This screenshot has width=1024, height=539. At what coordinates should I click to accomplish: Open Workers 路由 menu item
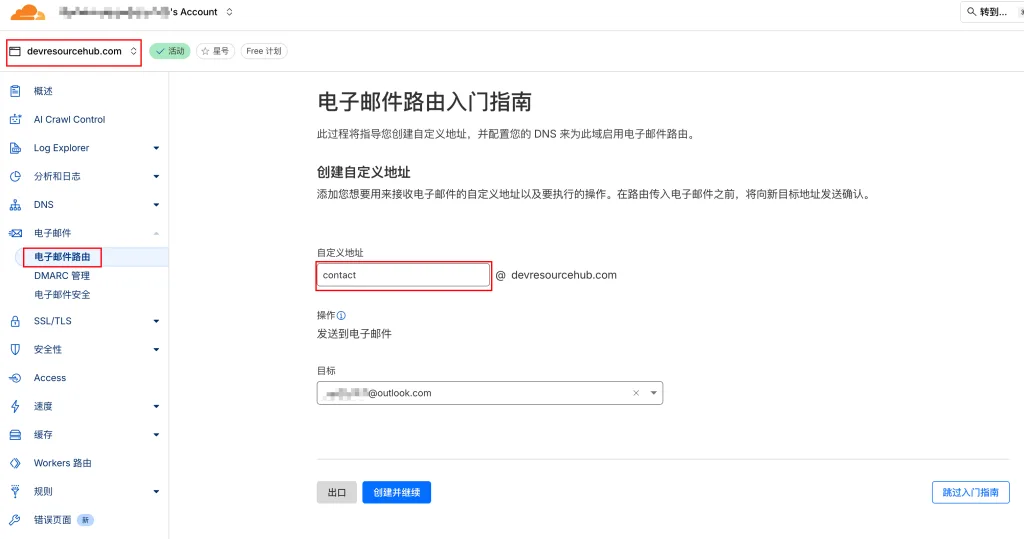pos(63,463)
